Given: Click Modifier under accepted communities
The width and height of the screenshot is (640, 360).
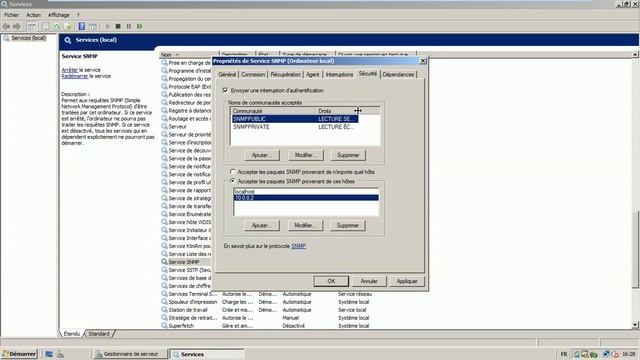Looking at the screenshot, I should coord(306,155).
